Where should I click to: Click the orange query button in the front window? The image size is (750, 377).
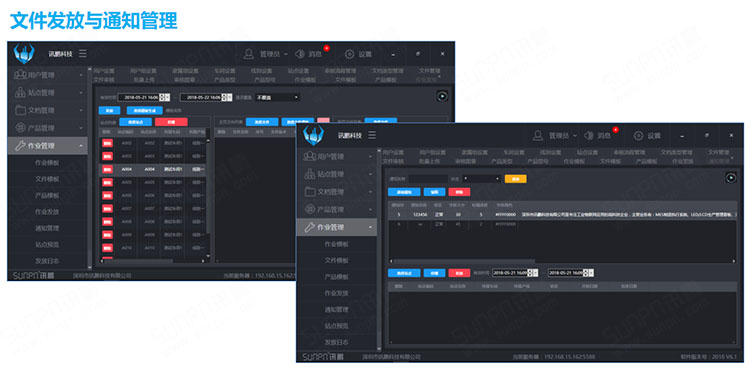point(516,178)
